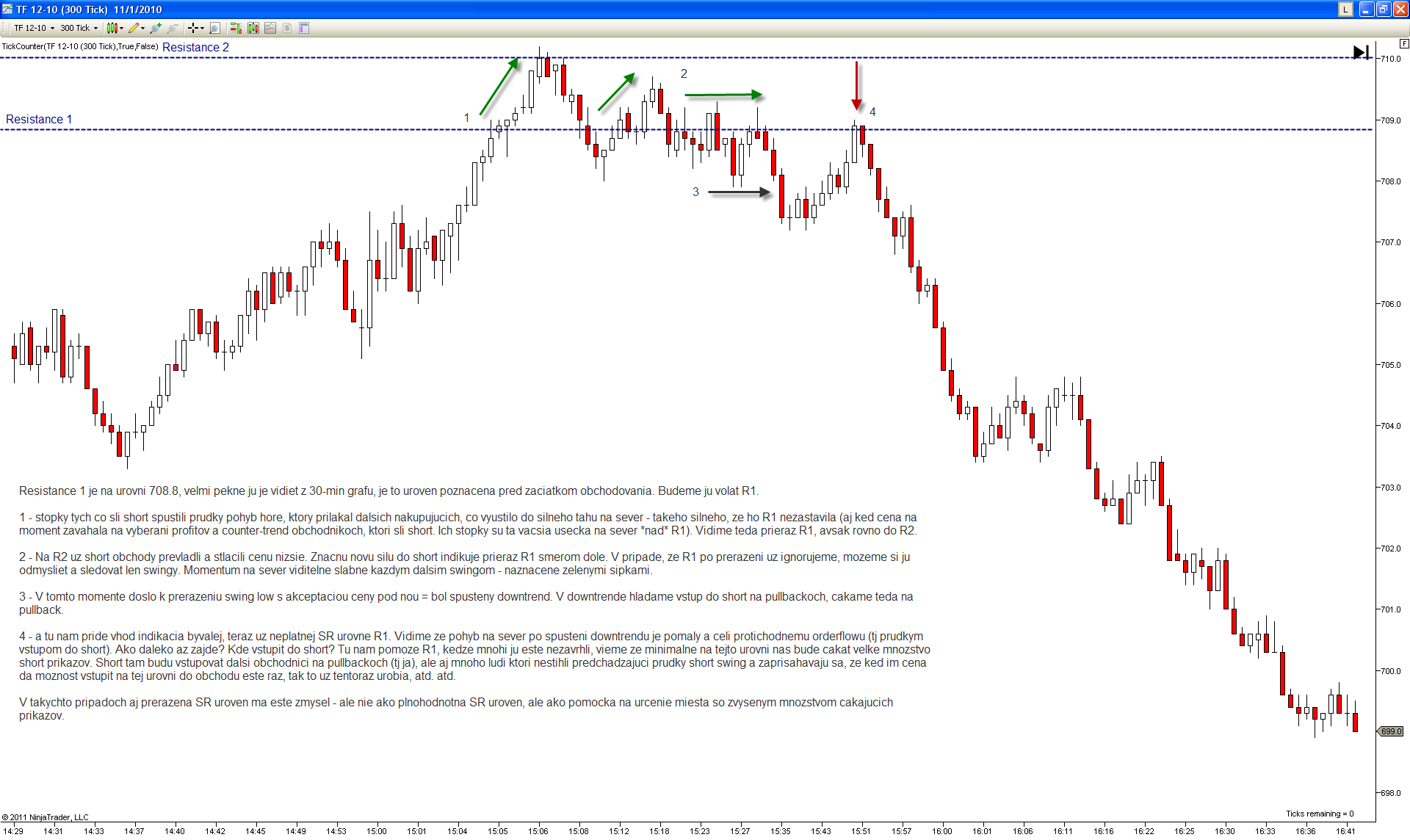Select the Resistance 1 horizontal line label
1410x840 pixels.
39,119
